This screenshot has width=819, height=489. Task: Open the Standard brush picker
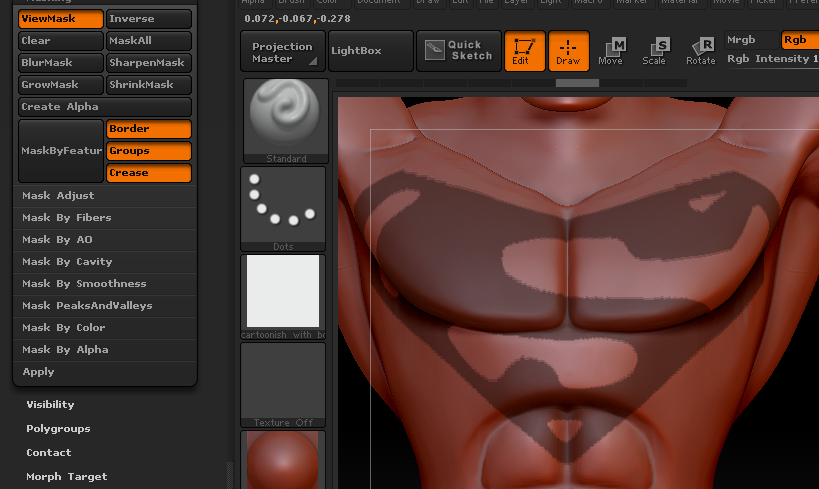pos(285,121)
